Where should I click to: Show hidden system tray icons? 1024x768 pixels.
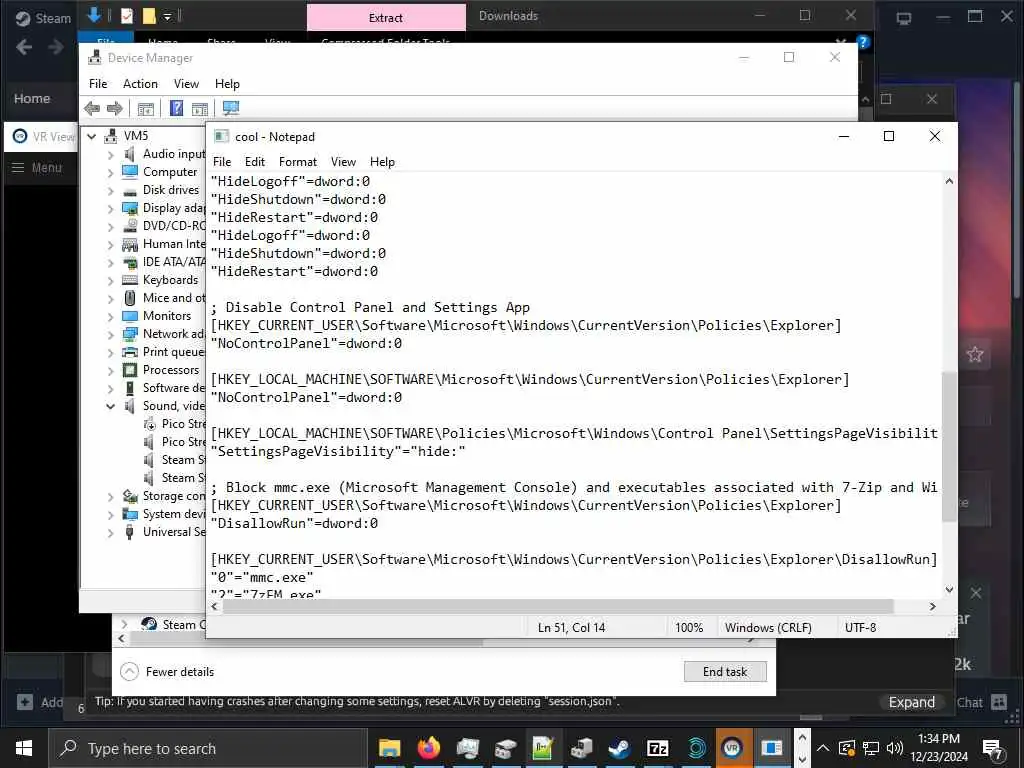tap(823, 748)
